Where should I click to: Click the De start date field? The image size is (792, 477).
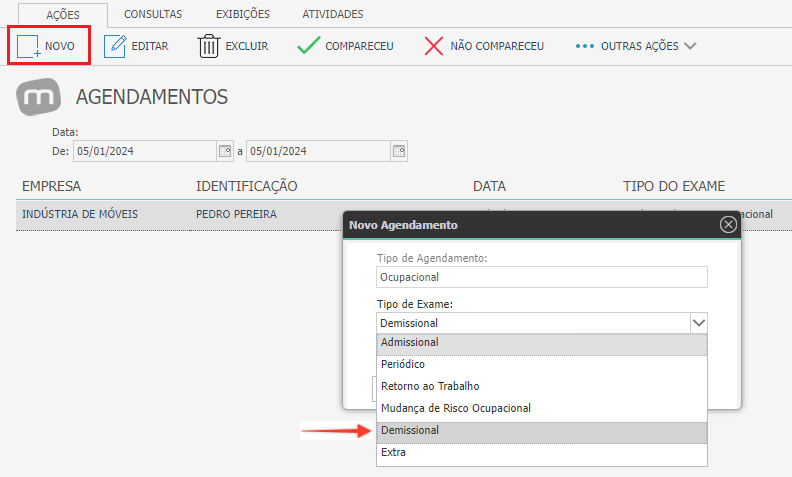[145, 151]
